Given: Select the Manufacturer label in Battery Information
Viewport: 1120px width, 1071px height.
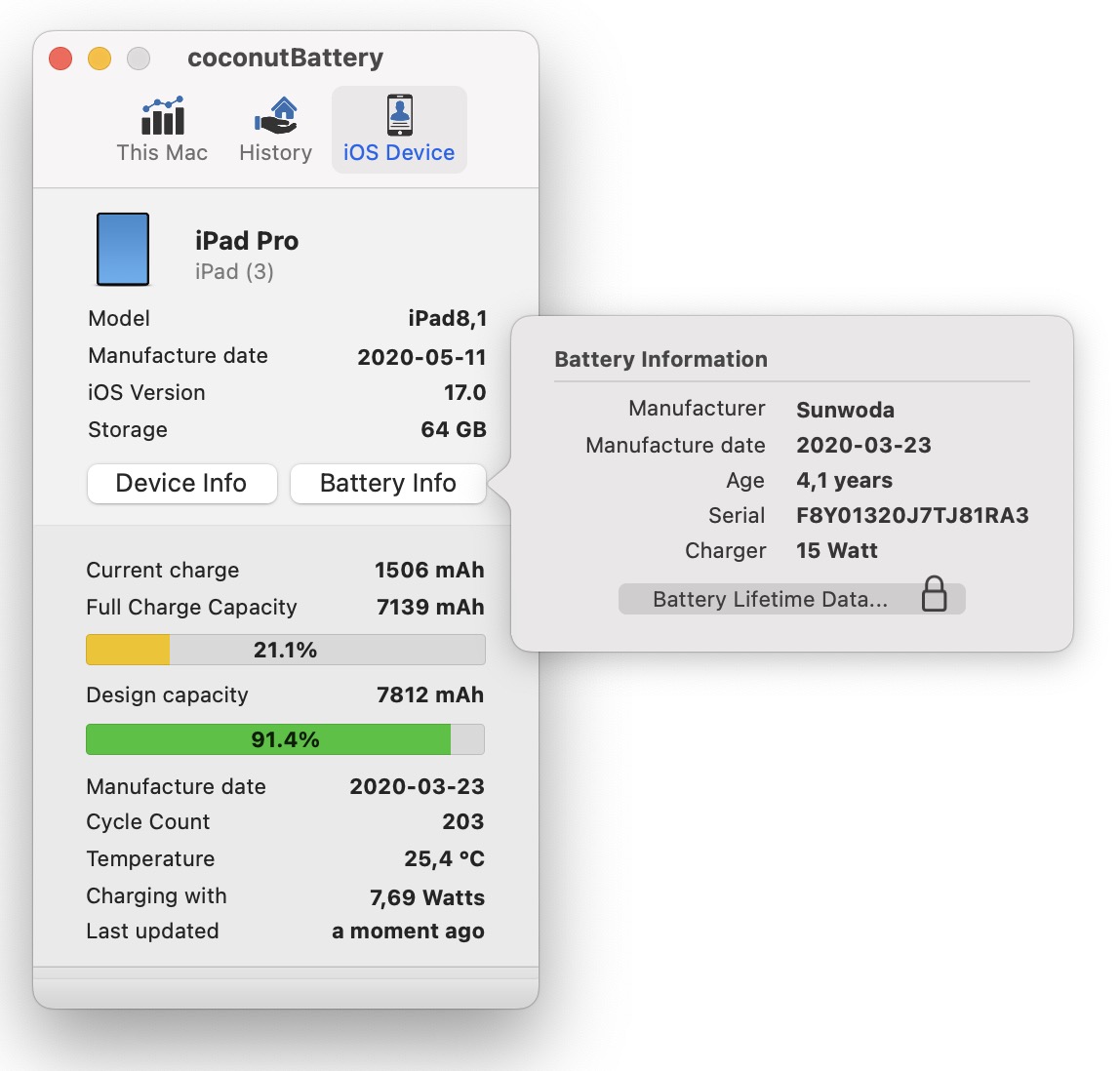Looking at the screenshot, I should (698, 409).
